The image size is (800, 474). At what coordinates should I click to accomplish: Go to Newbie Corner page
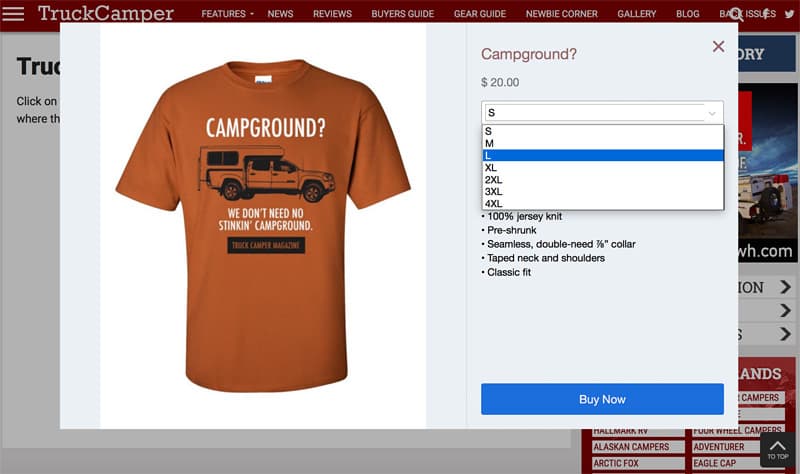point(561,14)
